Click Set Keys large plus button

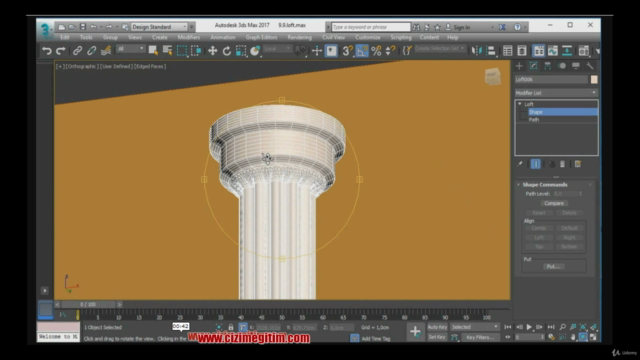coord(415,331)
